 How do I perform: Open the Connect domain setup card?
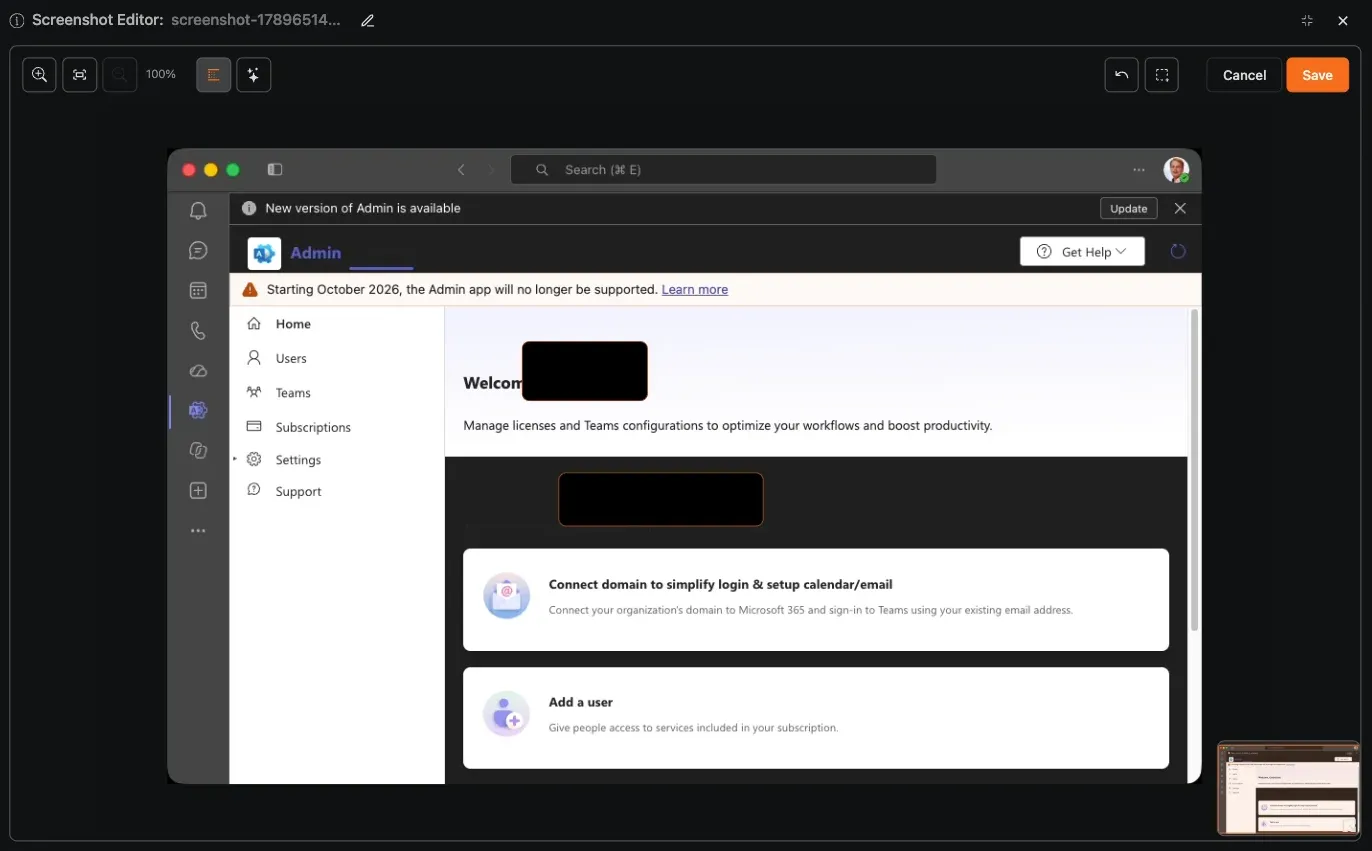(816, 600)
